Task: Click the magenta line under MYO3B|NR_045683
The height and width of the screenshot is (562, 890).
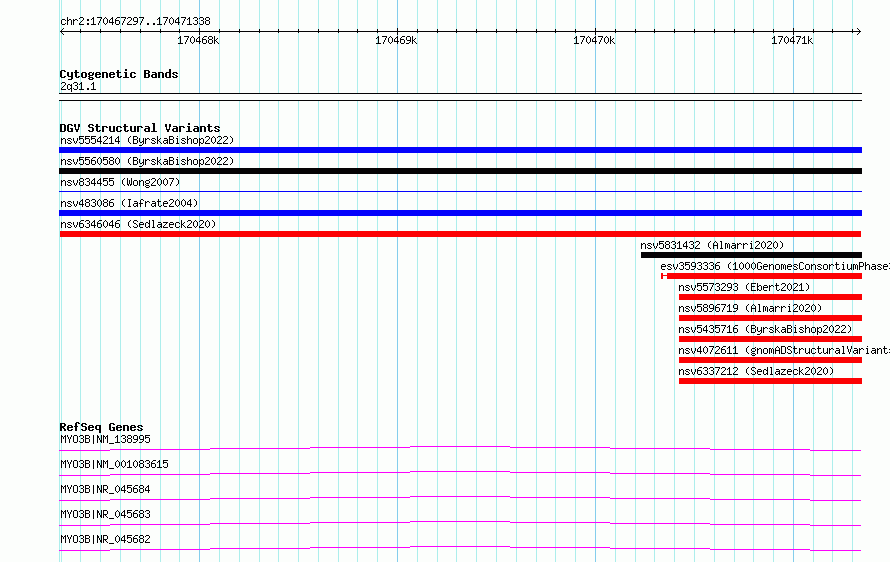Action: pyautogui.click(x=460, y=523)
